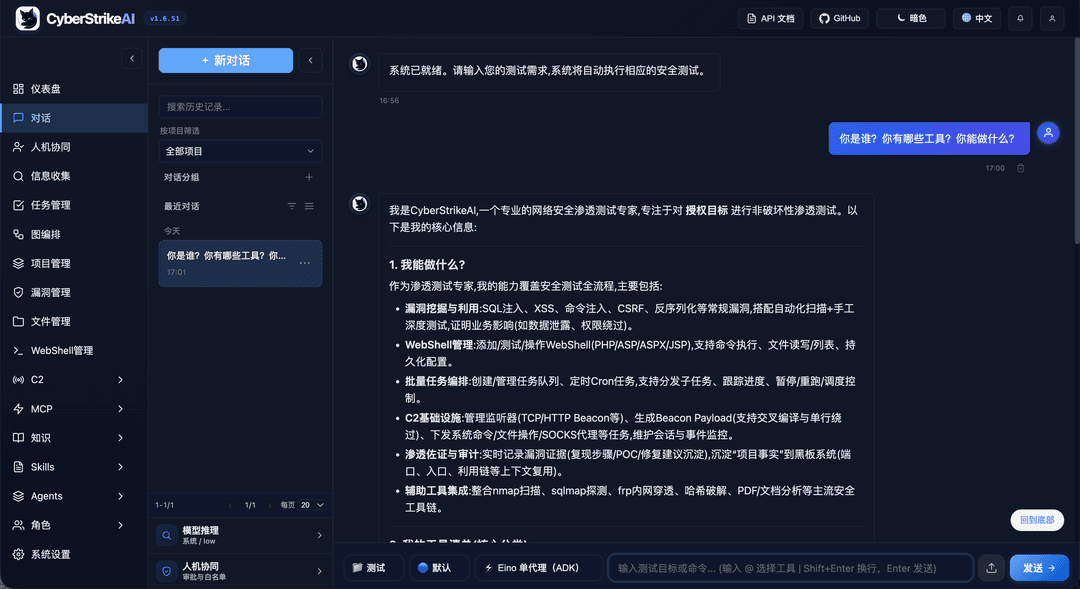Viewport: 1080px width, 589px height.
Task: Click the 搜索历史记录 search field
Action: point(240,107)
